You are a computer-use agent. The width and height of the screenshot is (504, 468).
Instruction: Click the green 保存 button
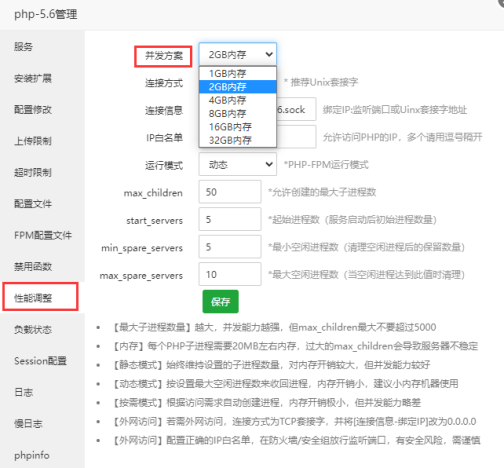point(220,302)
